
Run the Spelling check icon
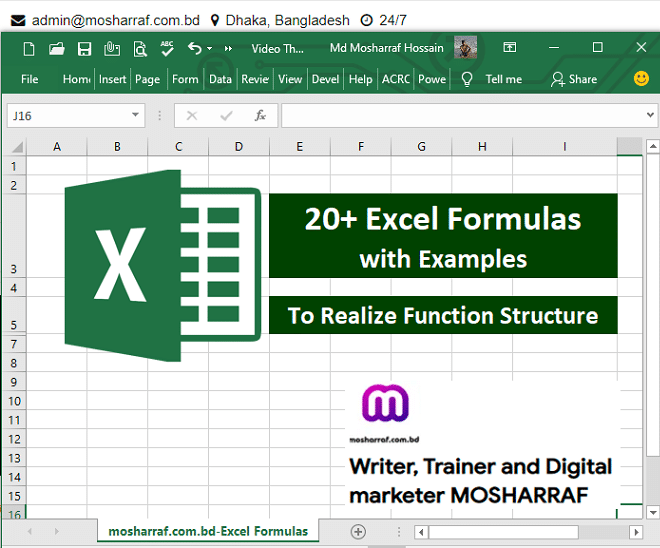click(x=167, y=49)
